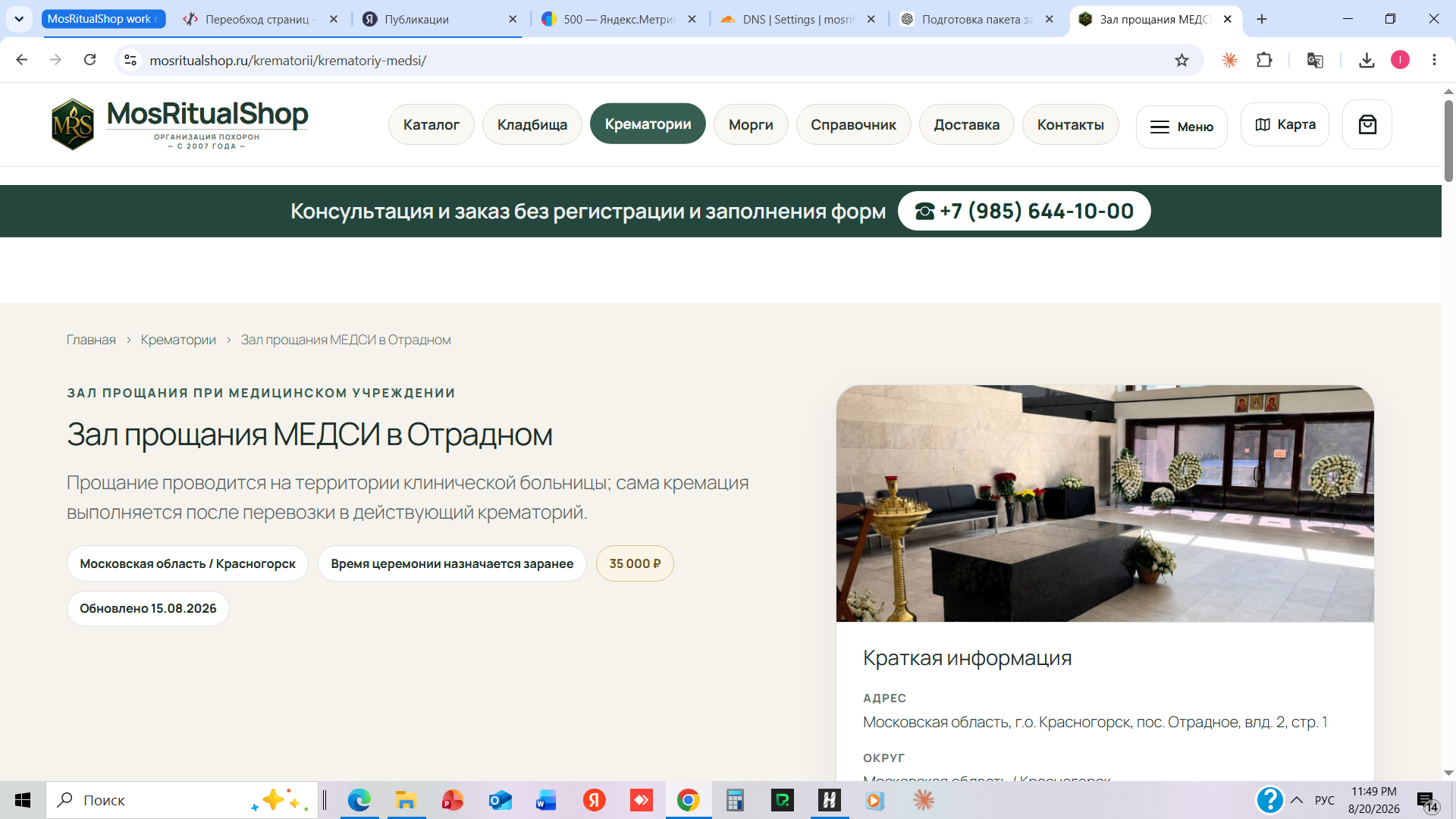Select the Крематории menu item
1456x819 pixels.
pyautogui.click(x=648, y=124)
